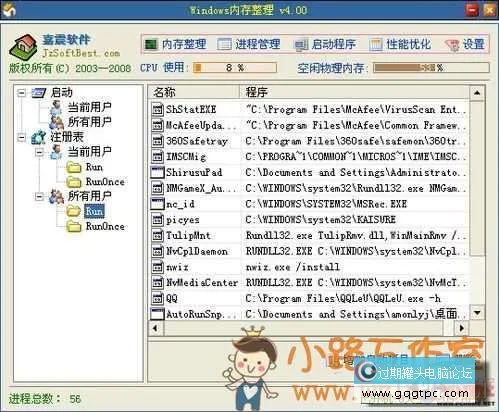Screen dimensions: 499x412
Task: Collapse the 启动 tree node
Action: point(21,92)
